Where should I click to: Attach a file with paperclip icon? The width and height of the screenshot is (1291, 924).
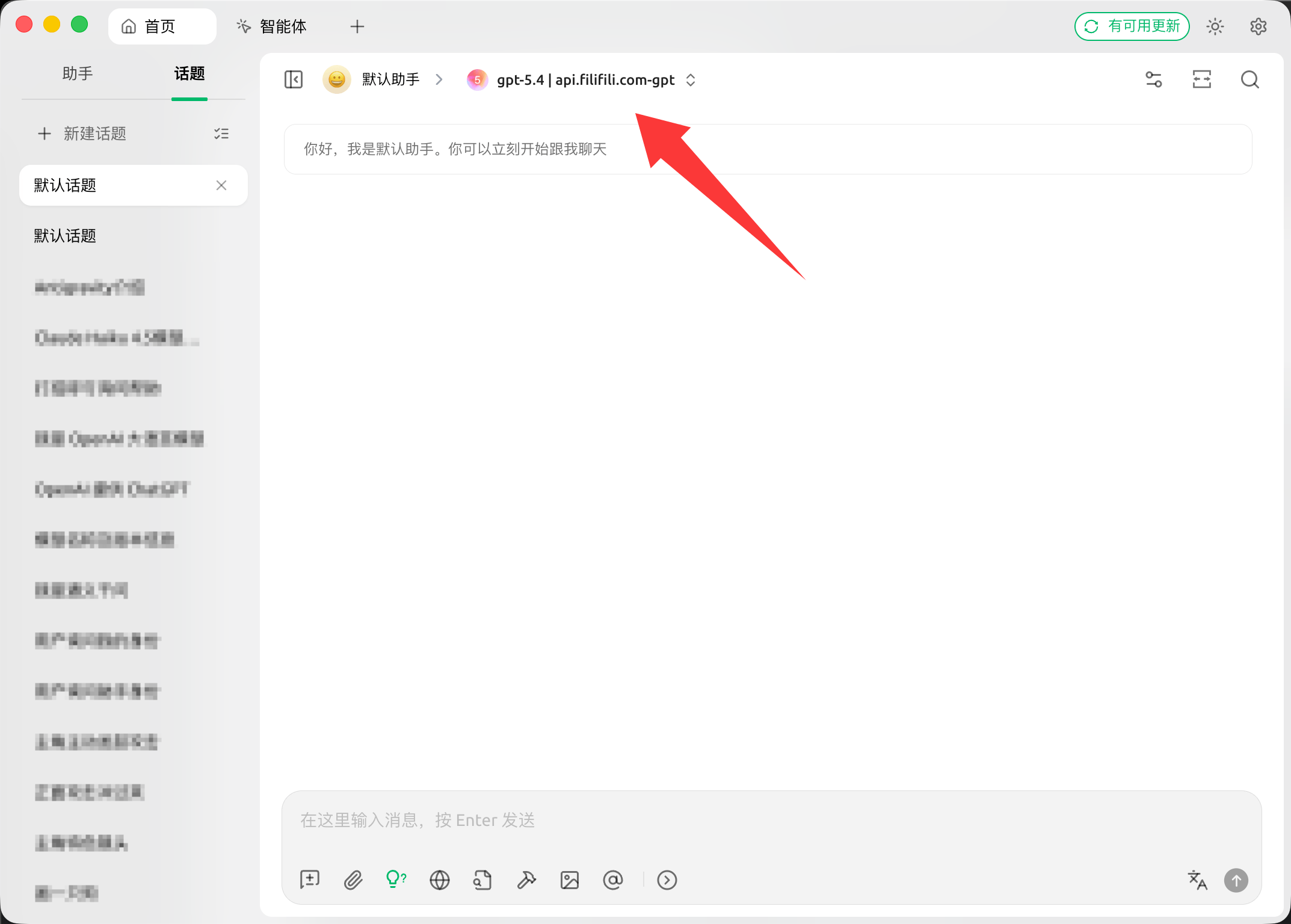click(x=353, y=880)
